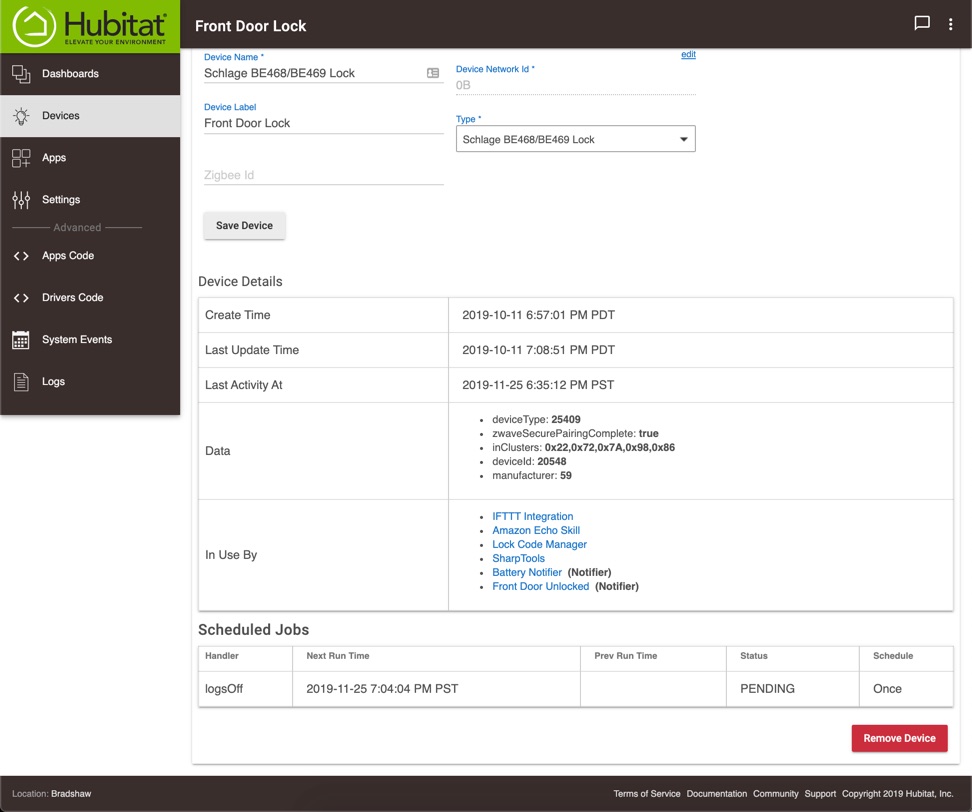
Task: Open the IFTTT Integration link
Action: coord(532,516)
